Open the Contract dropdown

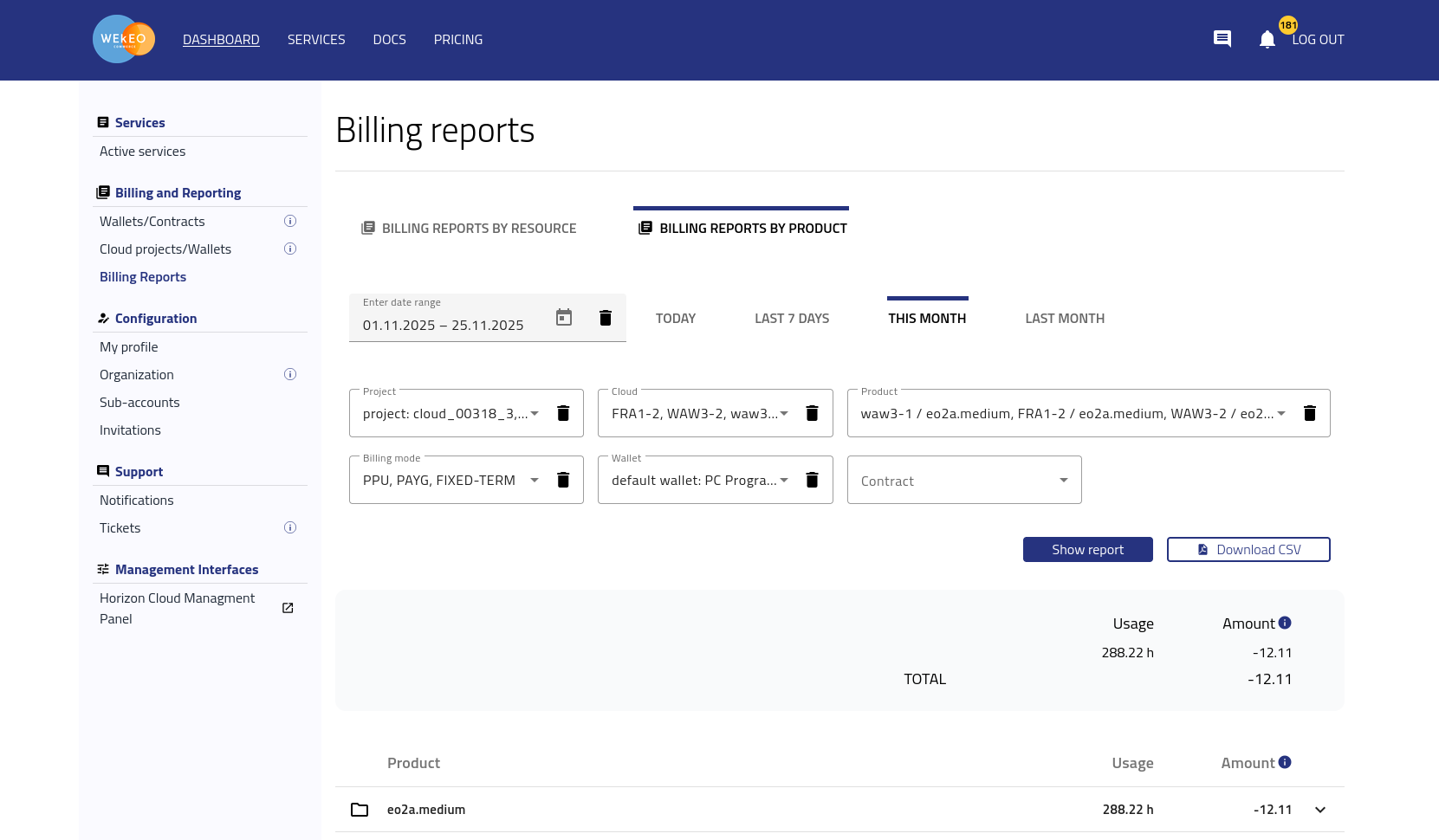[963, 481]
